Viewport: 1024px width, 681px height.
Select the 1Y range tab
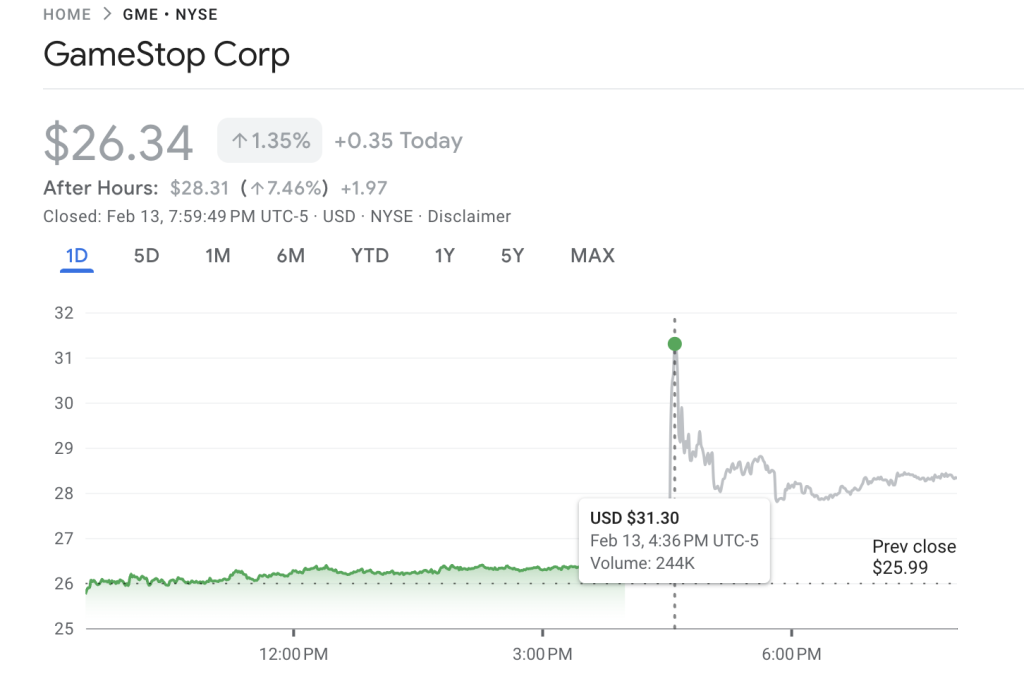pos(444,255)
